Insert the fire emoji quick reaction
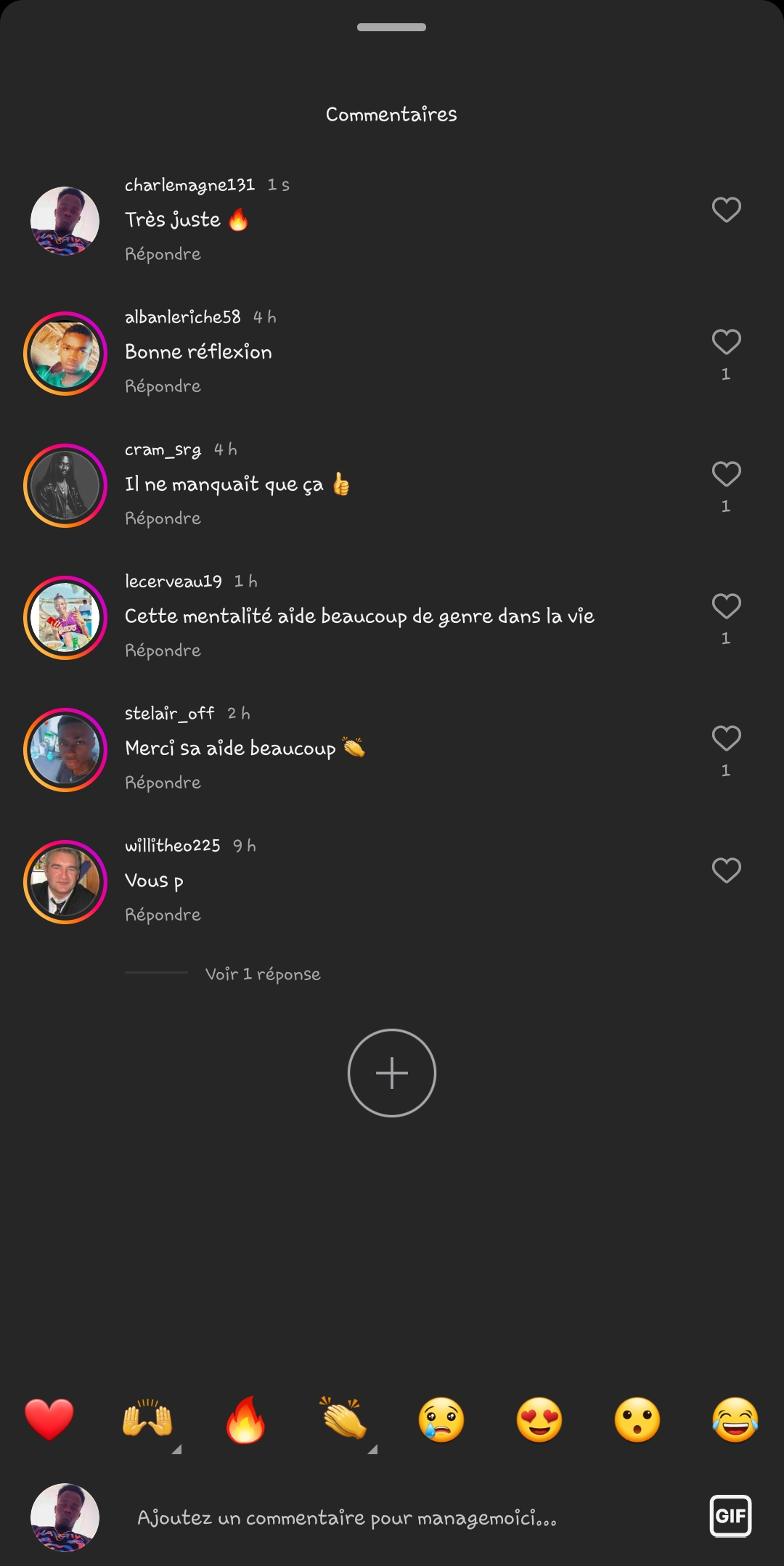This screenshot has width=784, height=1566. tap(245, 1419)
